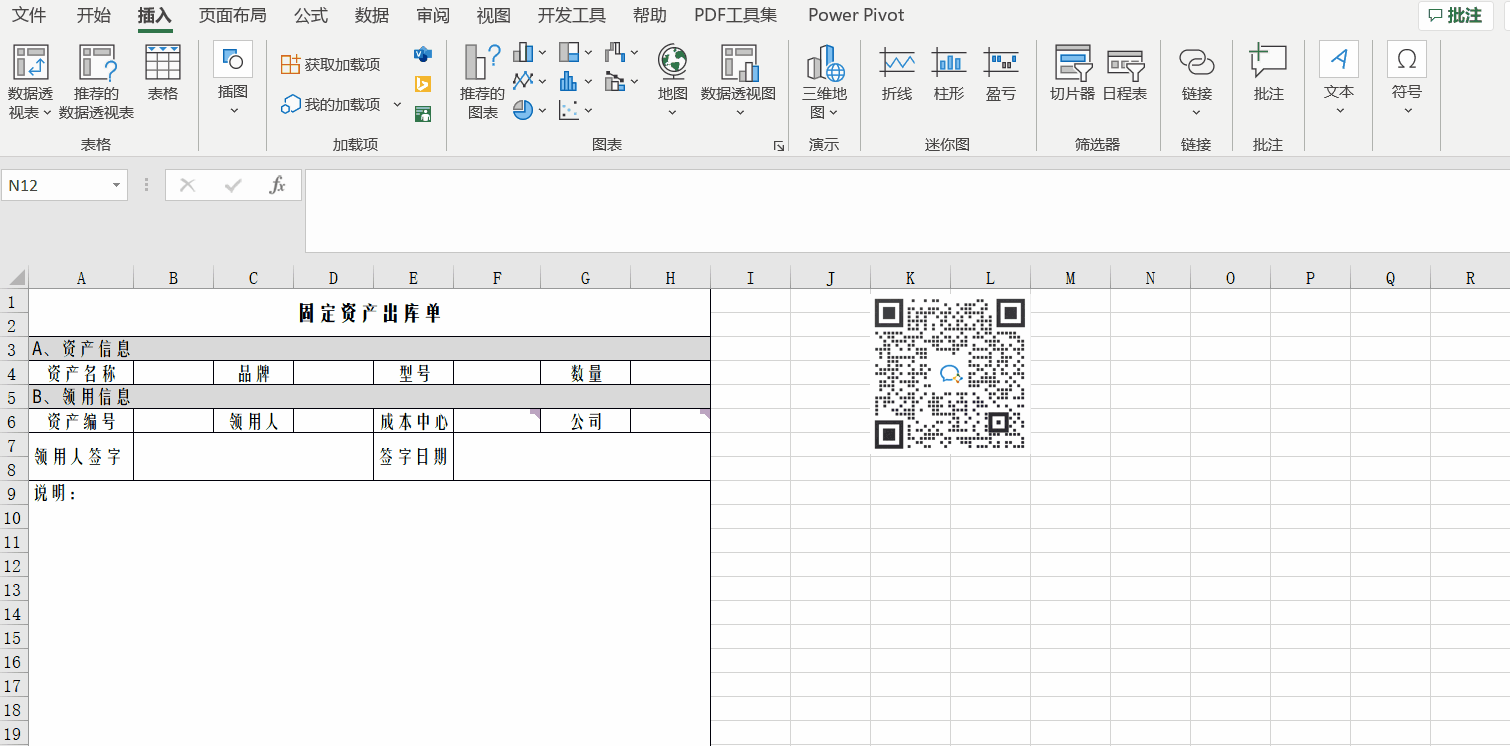1510x746 pixels.
Task: Expand My Add-ins dropdown arrow
Action: pyautogui.click(x=397, y=104)
